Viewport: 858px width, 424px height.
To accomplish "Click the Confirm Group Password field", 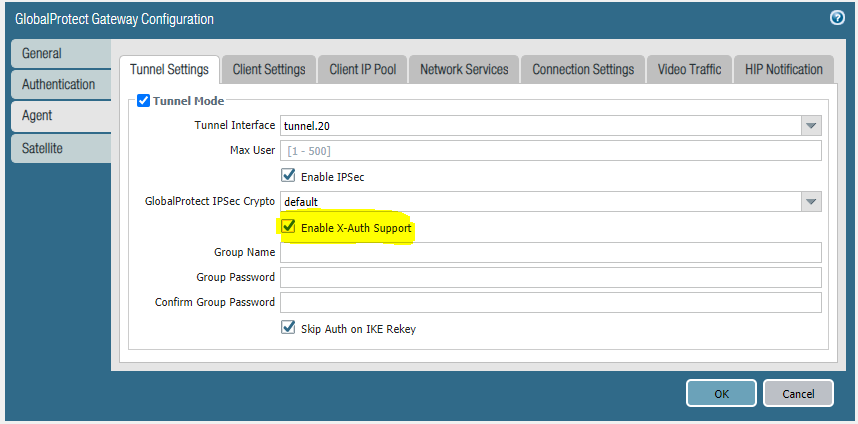I will (x=550, y=303).
